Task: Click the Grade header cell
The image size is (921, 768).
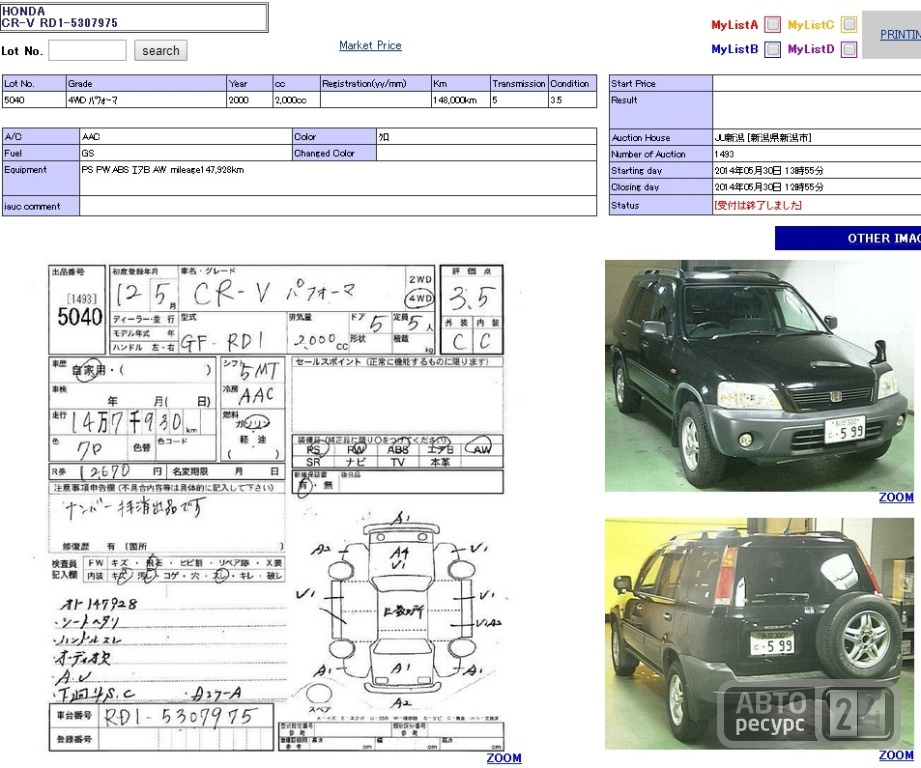Action: (x=146, y=83)
